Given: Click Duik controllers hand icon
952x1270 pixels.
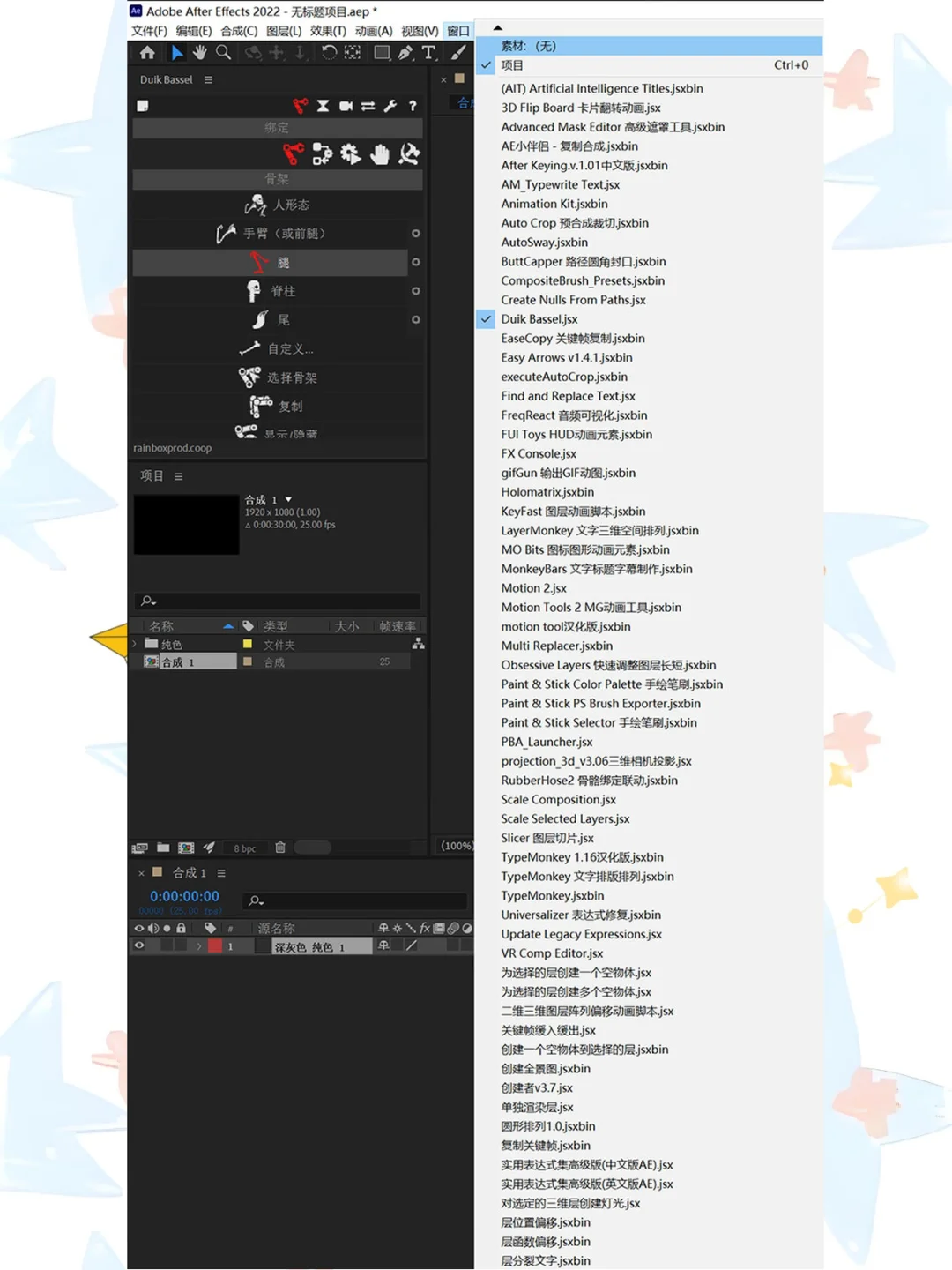Looking at the screenshot, I should coord(380,154).
